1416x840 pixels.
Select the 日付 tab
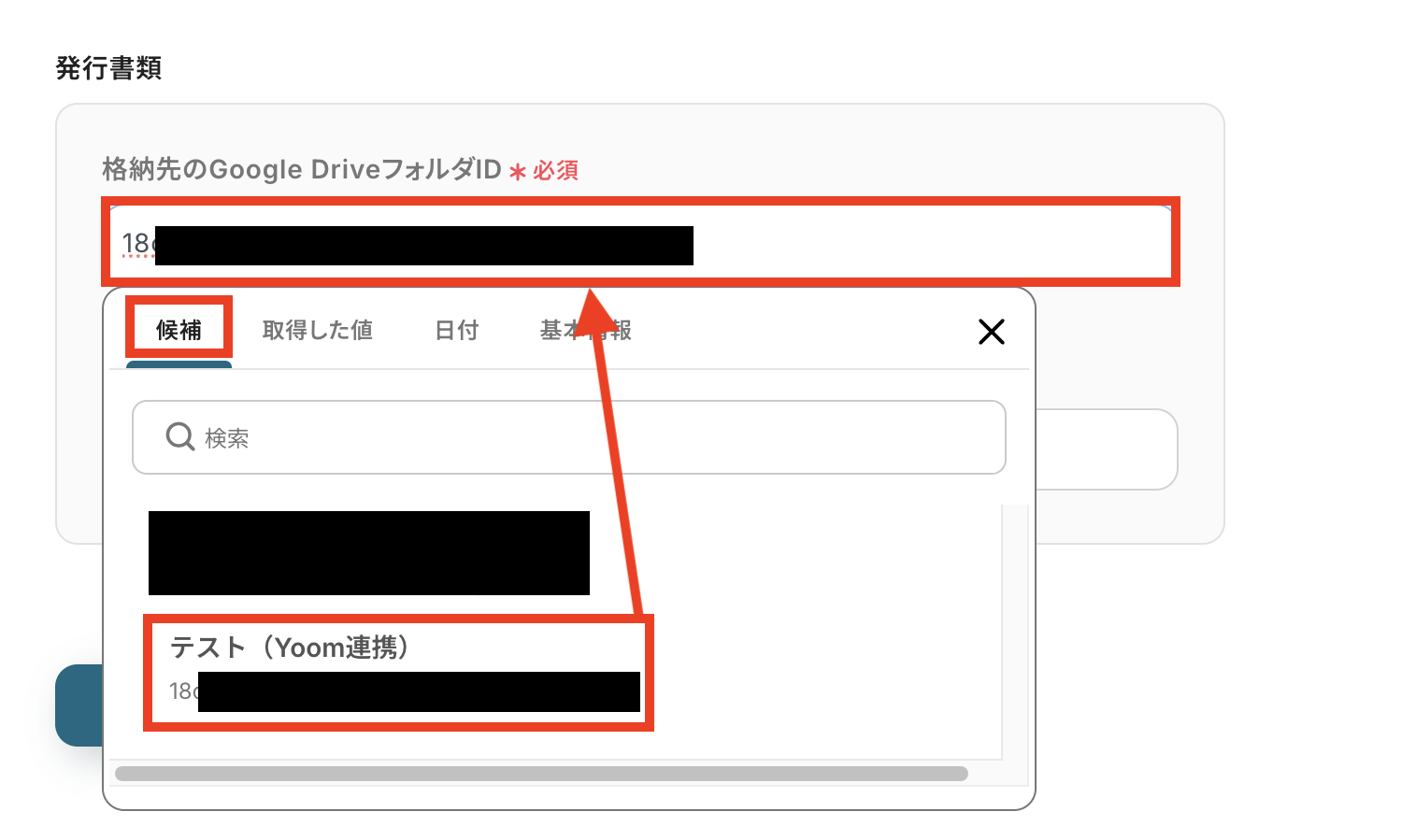pos(457,330)
